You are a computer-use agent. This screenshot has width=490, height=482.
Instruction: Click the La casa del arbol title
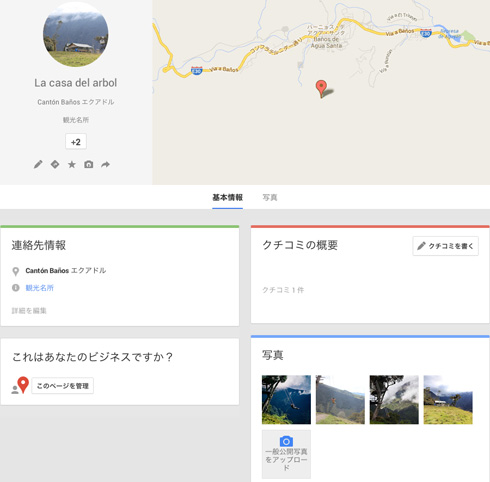click(76, 83)
